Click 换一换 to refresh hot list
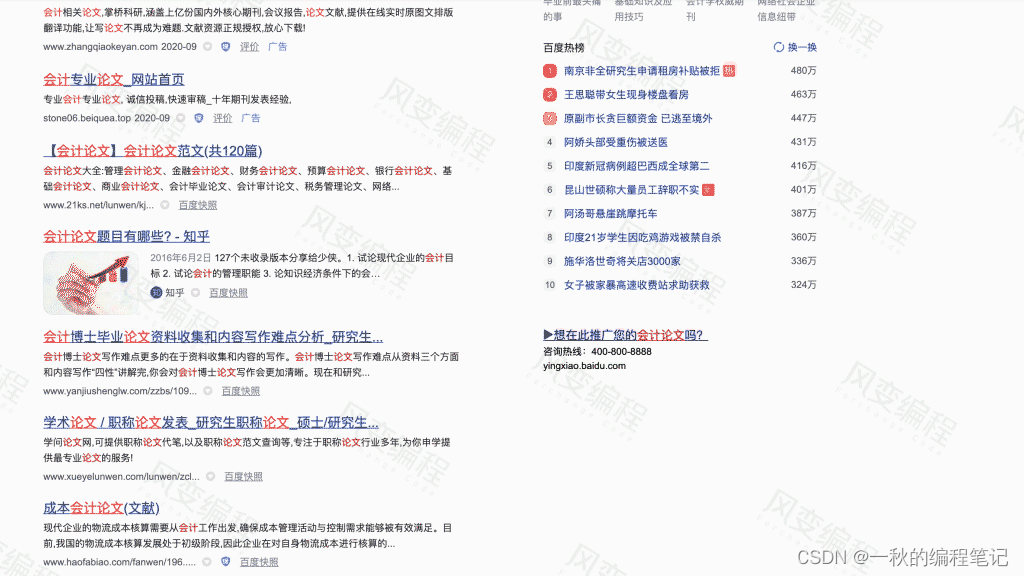 (x=802, y=47)
